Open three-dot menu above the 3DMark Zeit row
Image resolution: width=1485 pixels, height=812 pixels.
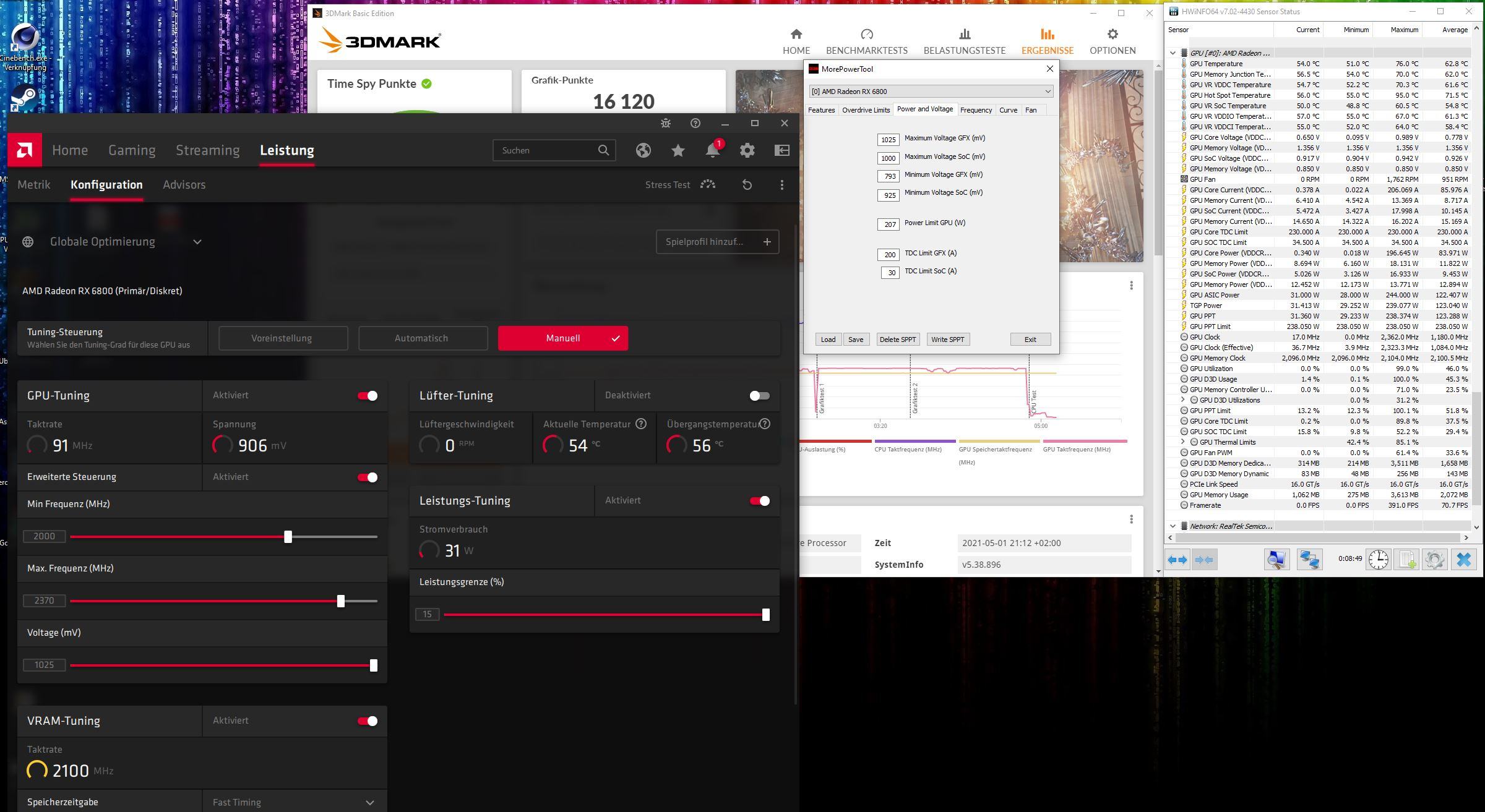(1131, 519)
